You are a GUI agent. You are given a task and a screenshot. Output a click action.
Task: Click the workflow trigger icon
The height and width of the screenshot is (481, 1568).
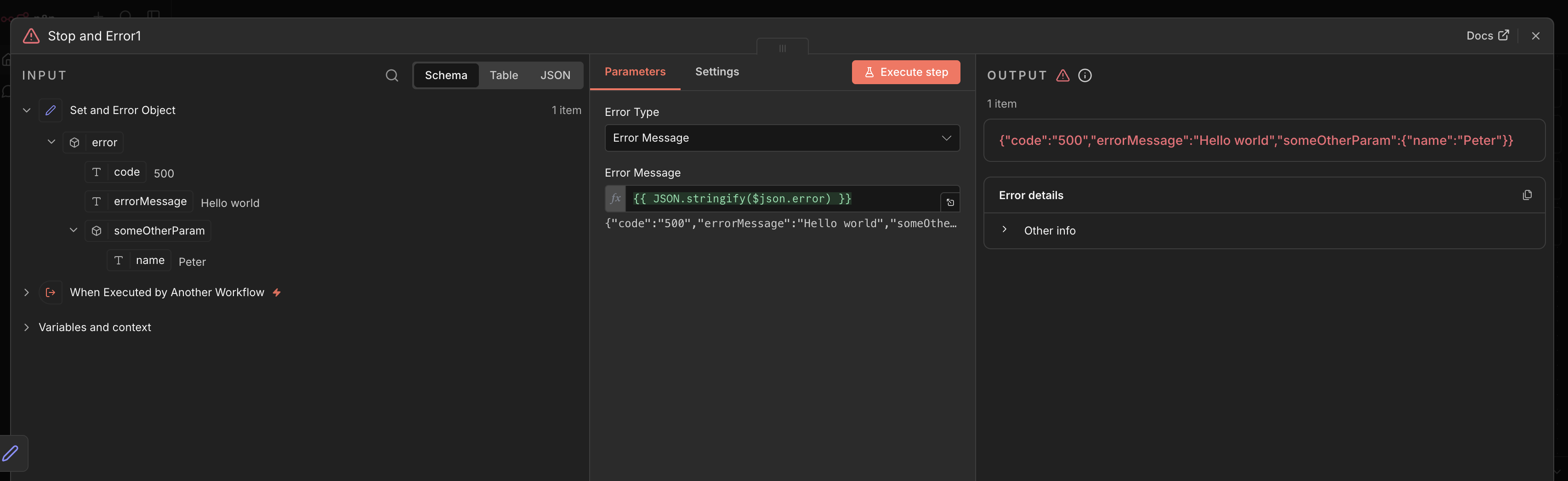tap(51, 292)
